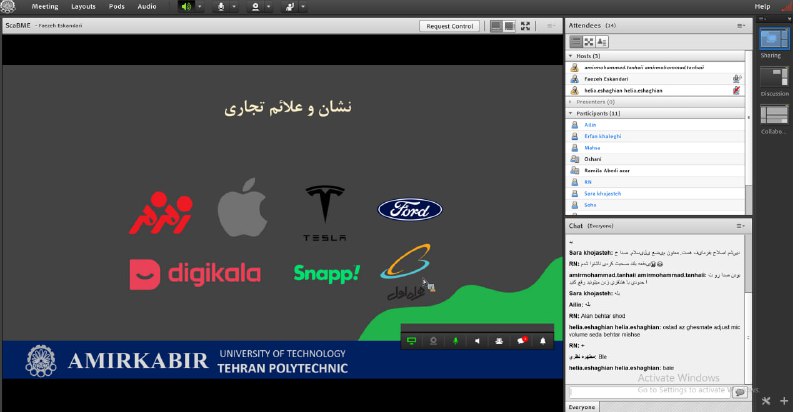Click the bell notification icon
This screenshot has width=800, height=412.
point(543,341)
